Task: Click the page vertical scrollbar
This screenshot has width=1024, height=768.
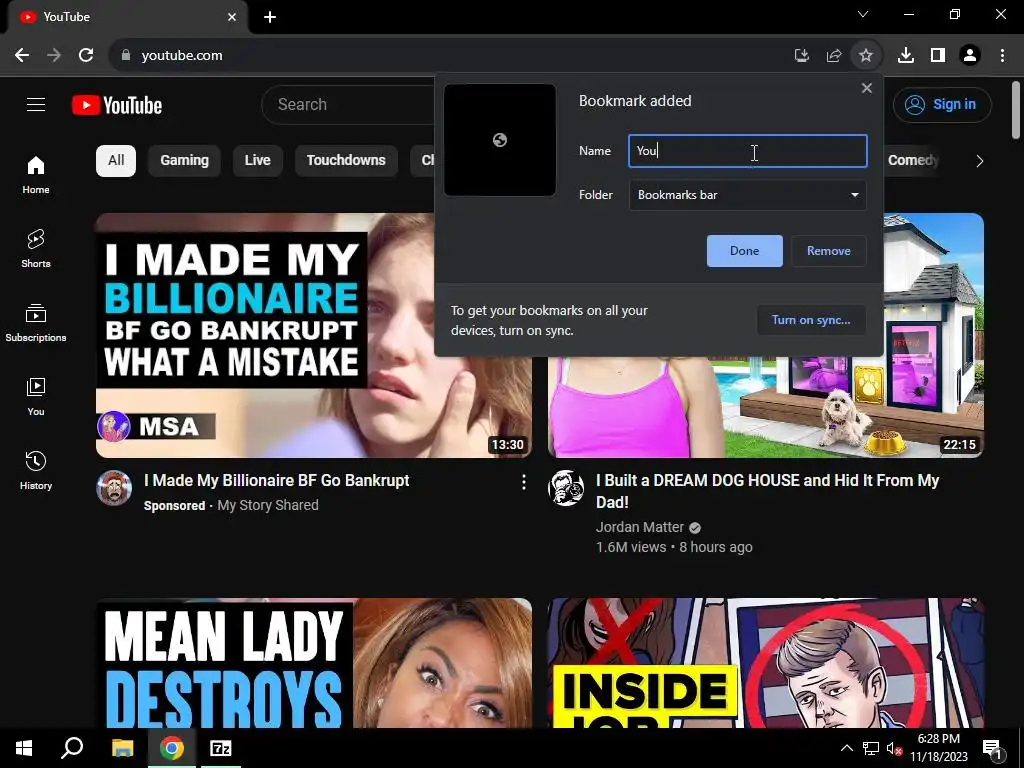Action: 1016,110
